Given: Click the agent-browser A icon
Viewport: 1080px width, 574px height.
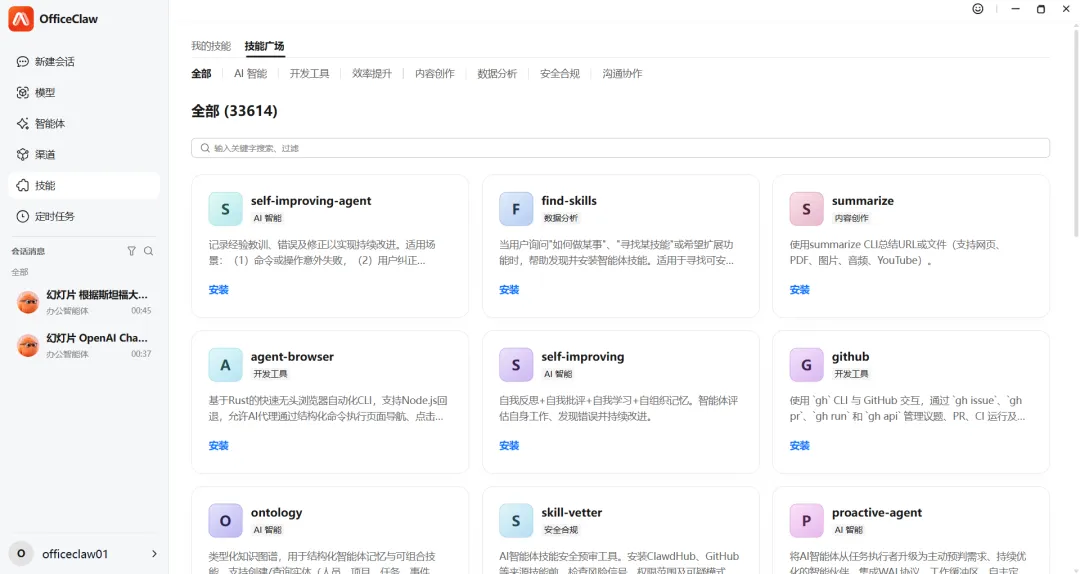Looking at the screenshot, I should click(x=225, y=365).
